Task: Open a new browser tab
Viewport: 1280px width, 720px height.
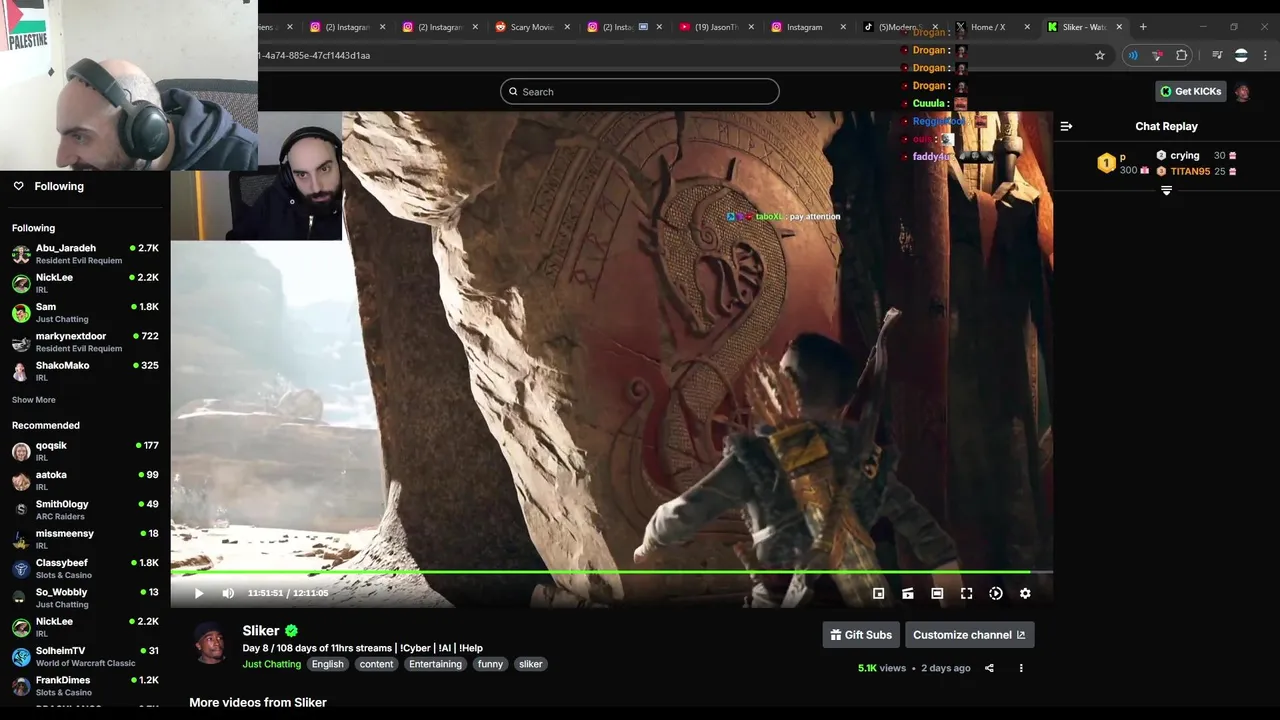Action: click(x=1143, y=27)
